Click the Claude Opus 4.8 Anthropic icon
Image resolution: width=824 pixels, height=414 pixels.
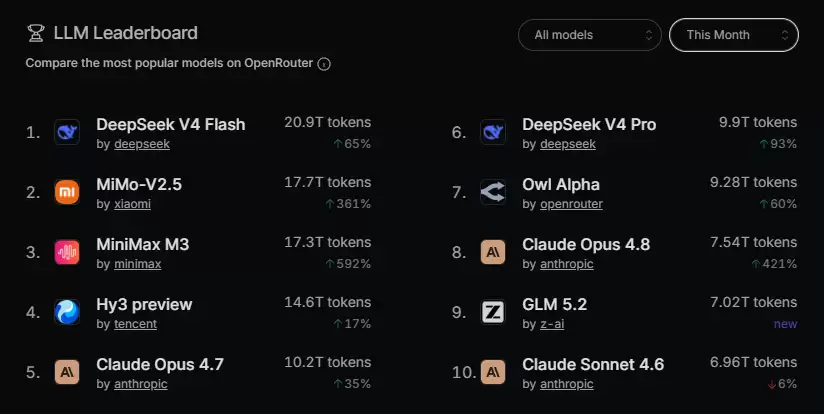click(493, 252)
